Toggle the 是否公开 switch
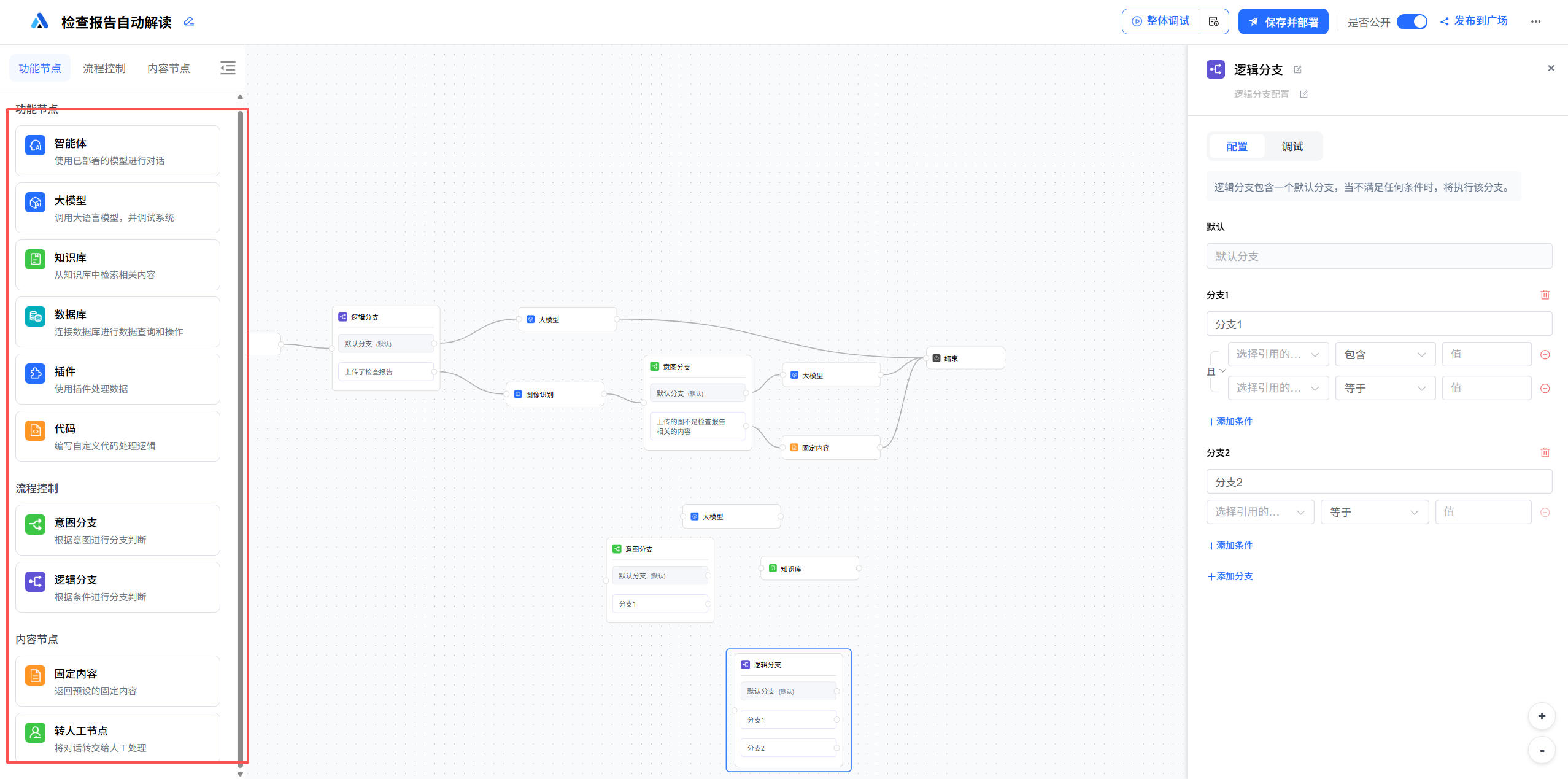This screenshot has width=1568, height=779. tap(1412, 21)
